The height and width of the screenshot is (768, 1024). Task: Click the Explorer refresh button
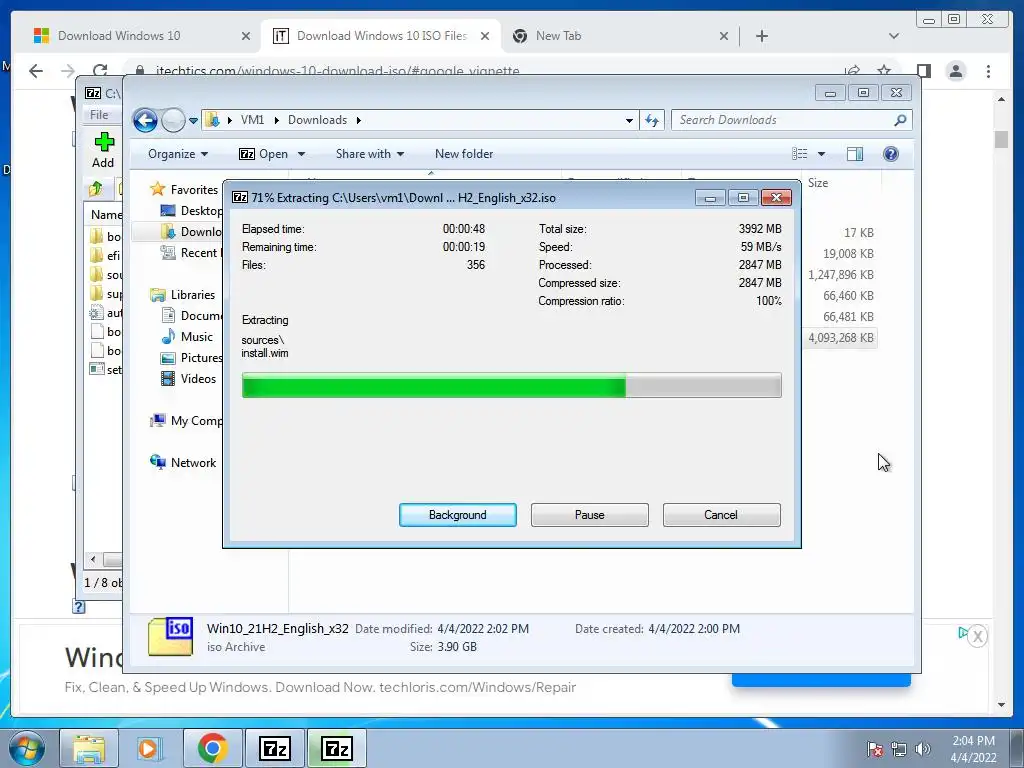652,120
